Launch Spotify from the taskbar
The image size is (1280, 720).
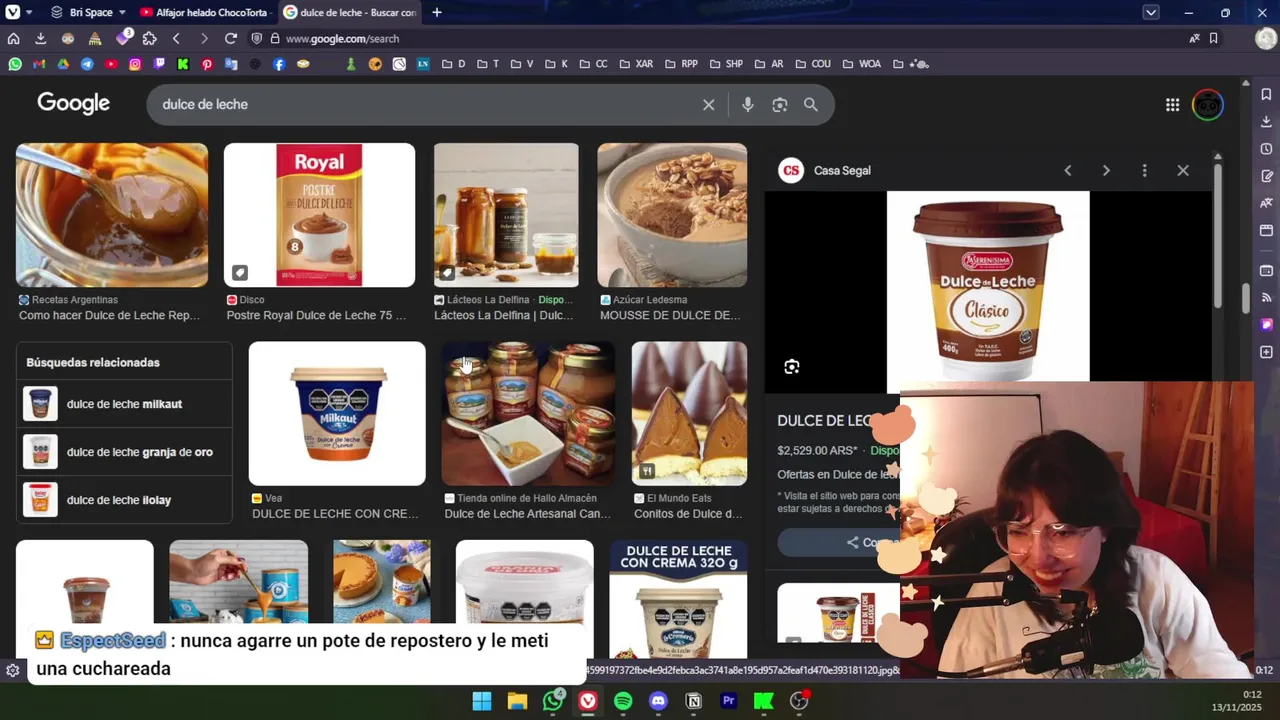coord(623,701)
